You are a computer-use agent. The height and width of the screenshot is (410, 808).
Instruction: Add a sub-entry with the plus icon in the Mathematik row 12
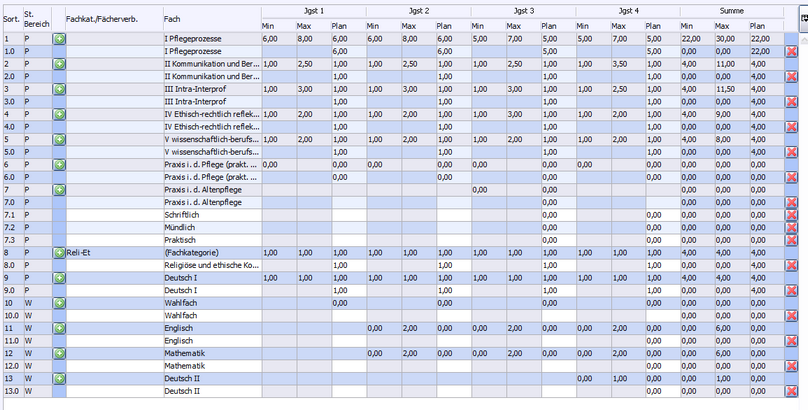pyautogui.click(x=59, y=353)
